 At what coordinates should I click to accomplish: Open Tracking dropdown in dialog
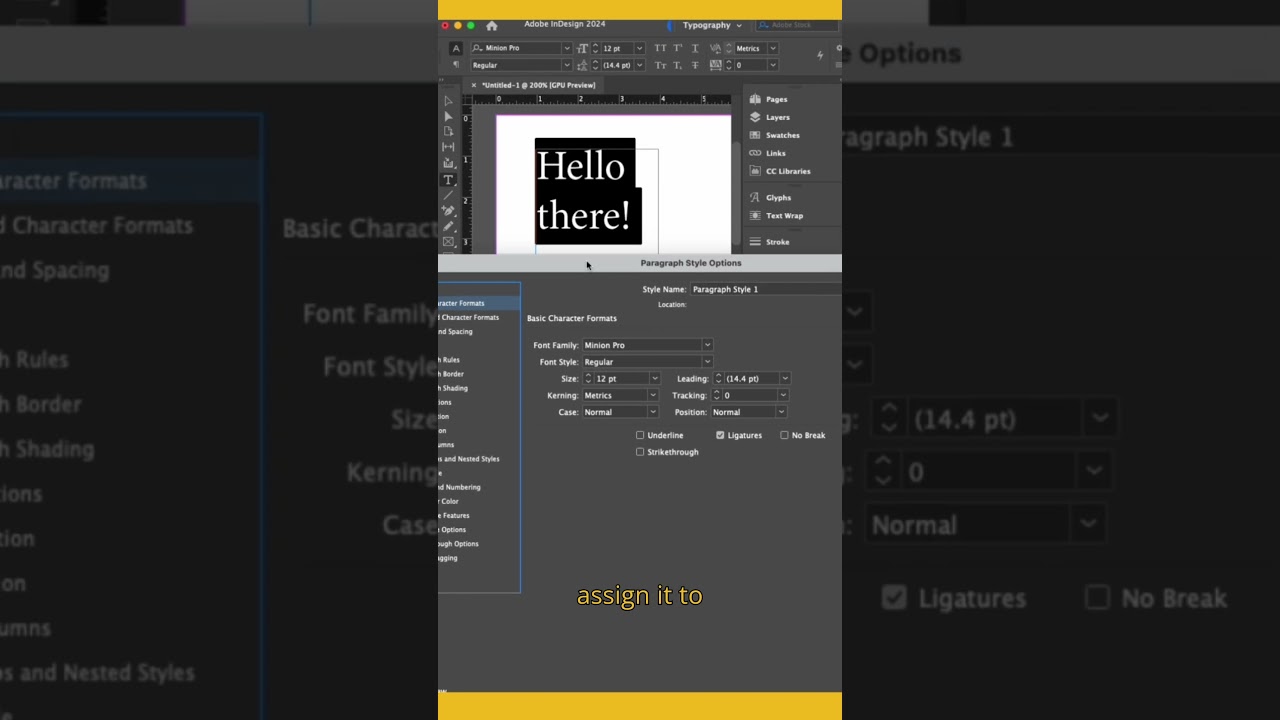pos(782,396)
